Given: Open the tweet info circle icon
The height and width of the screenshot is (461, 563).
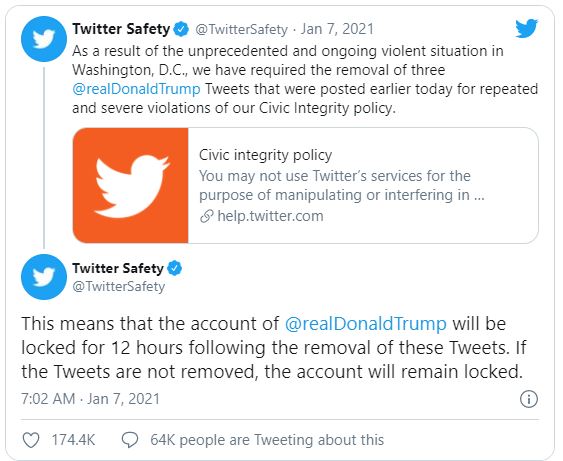Looking at the screenshot, I should [529, 399].
